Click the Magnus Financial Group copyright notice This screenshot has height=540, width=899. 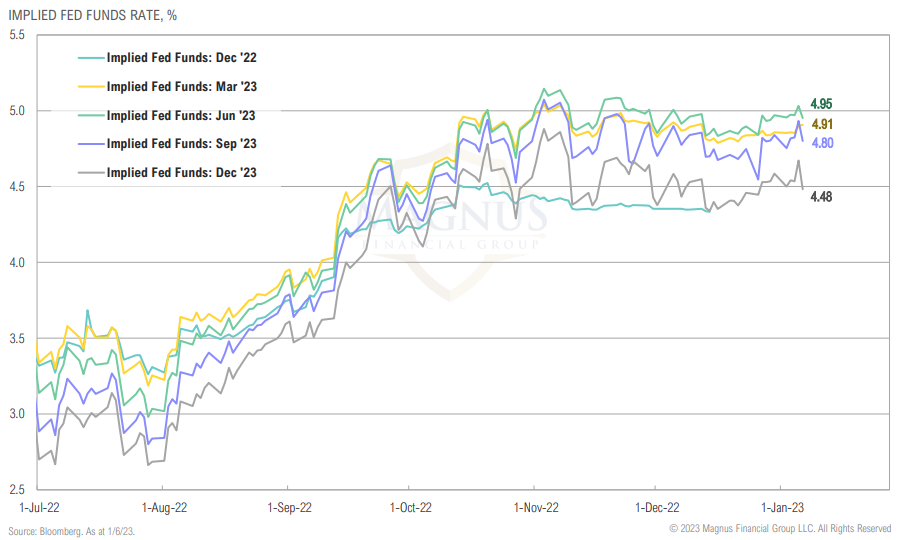click(x=780, y=528)
